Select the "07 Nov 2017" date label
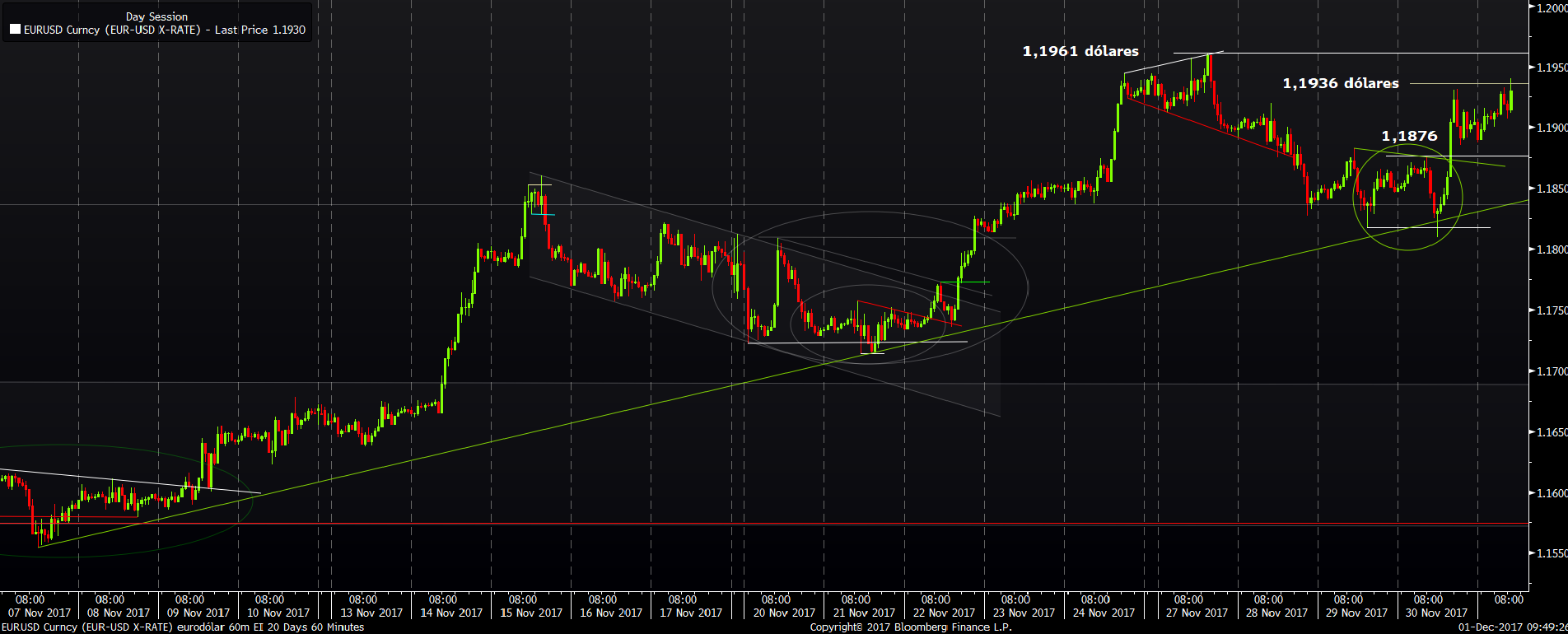 (x=40, y=613)
